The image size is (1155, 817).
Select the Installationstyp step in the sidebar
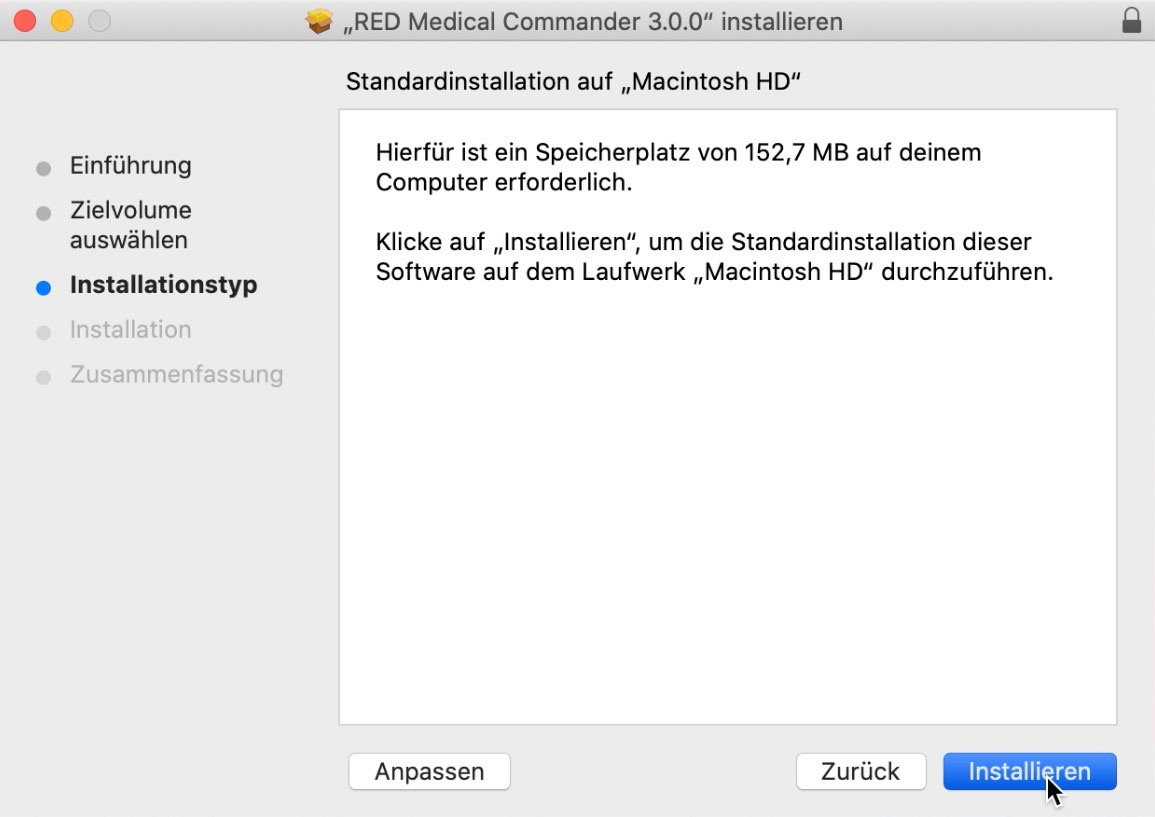pyautogui.click(x=163, y=285)
